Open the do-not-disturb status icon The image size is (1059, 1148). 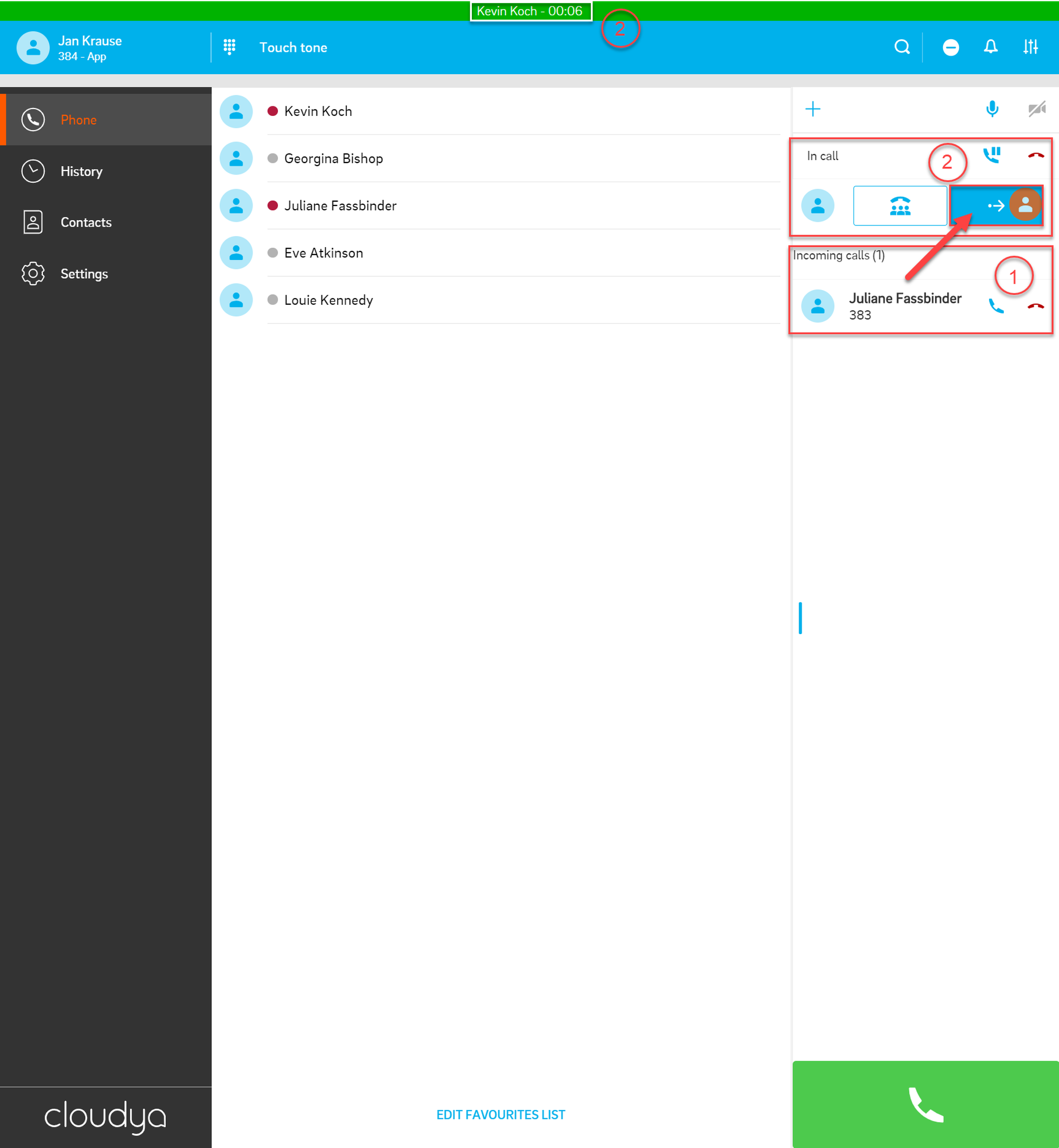(950, 47)
